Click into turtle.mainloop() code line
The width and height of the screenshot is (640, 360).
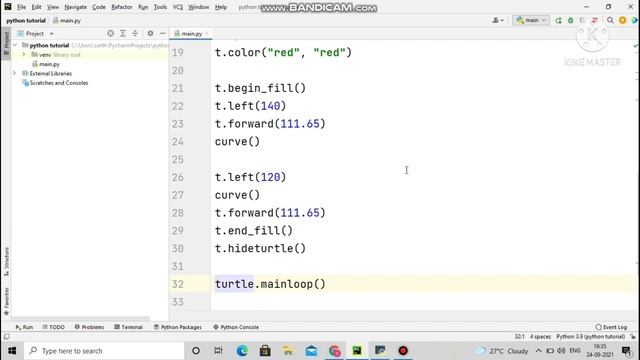click(270, 284)
